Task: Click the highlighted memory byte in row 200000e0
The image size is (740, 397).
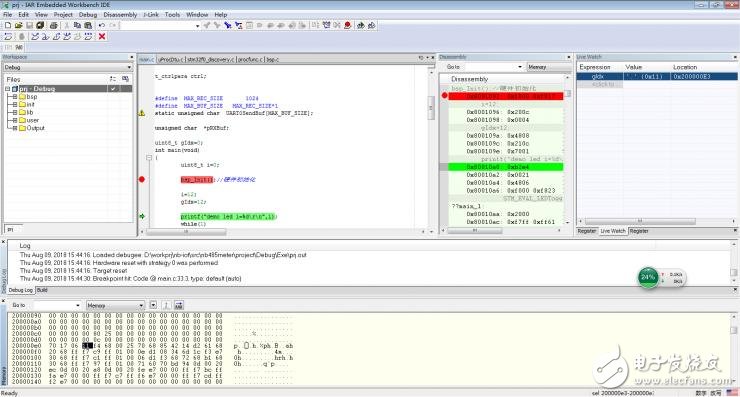Action: 87,346
